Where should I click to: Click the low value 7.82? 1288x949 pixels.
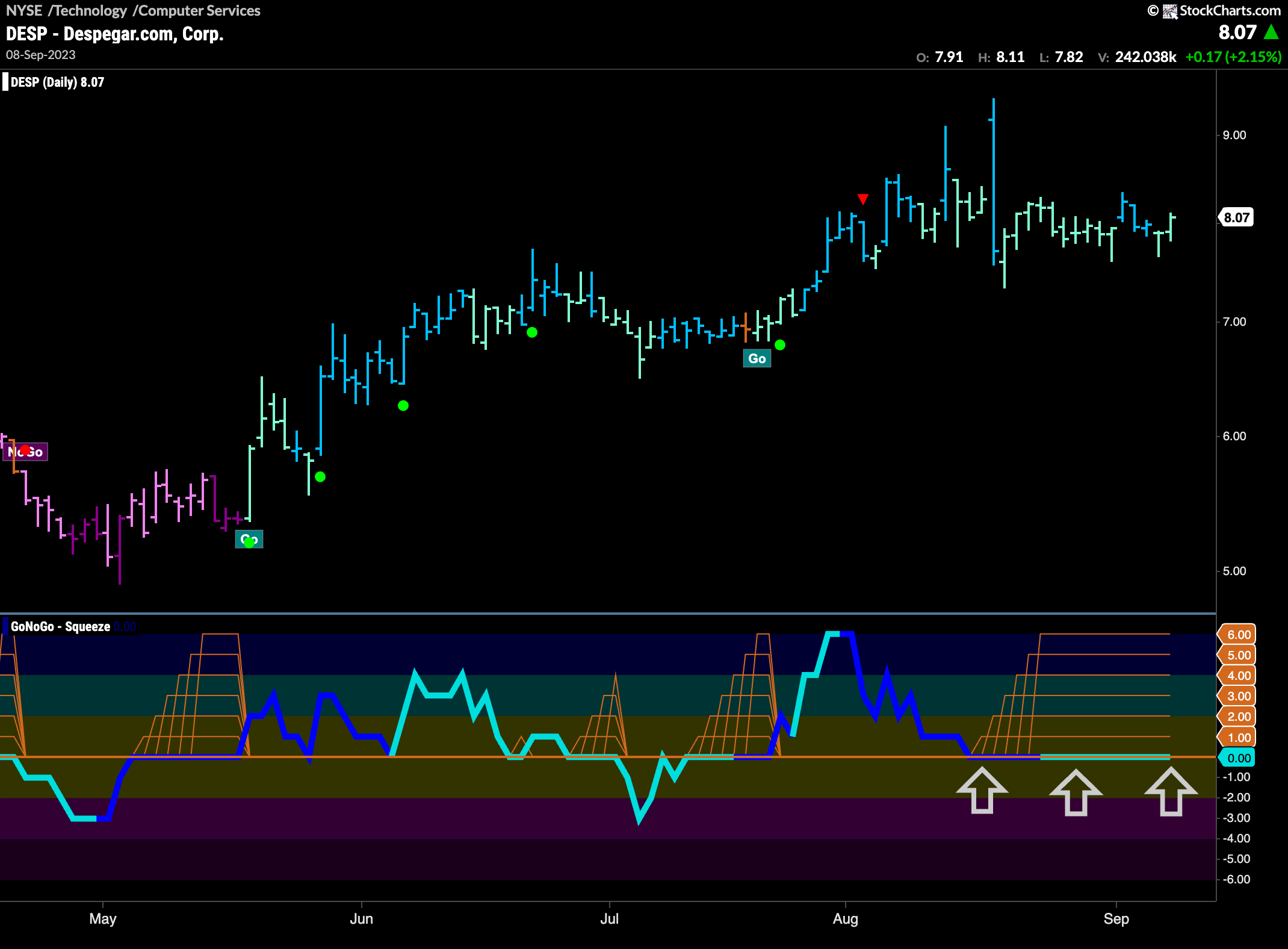tap(1069, 57)
